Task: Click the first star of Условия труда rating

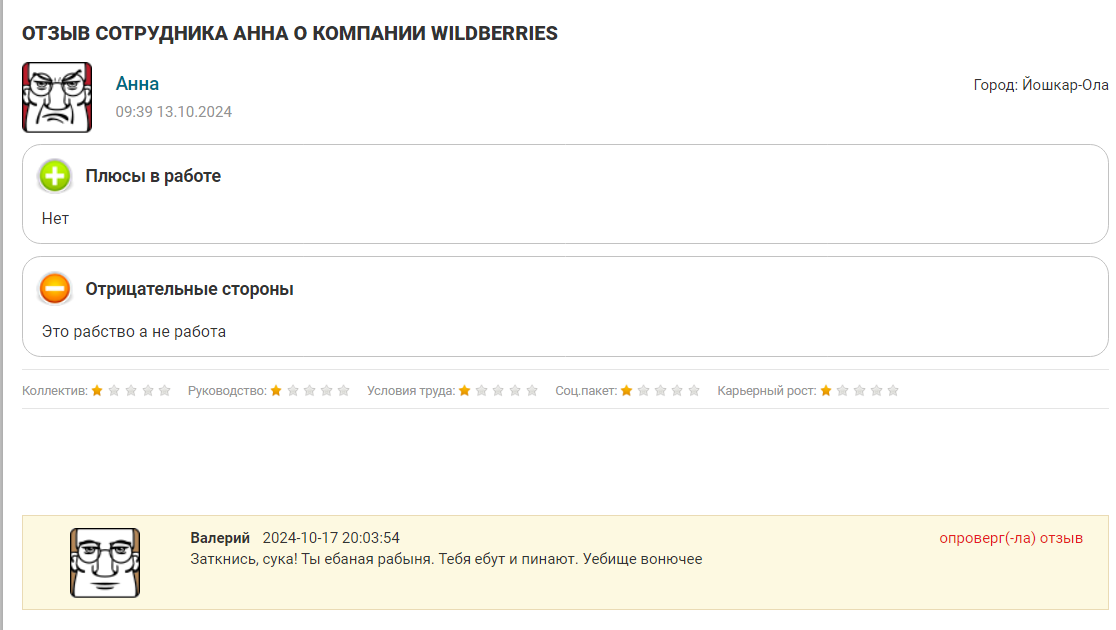Action: (464, 391)
